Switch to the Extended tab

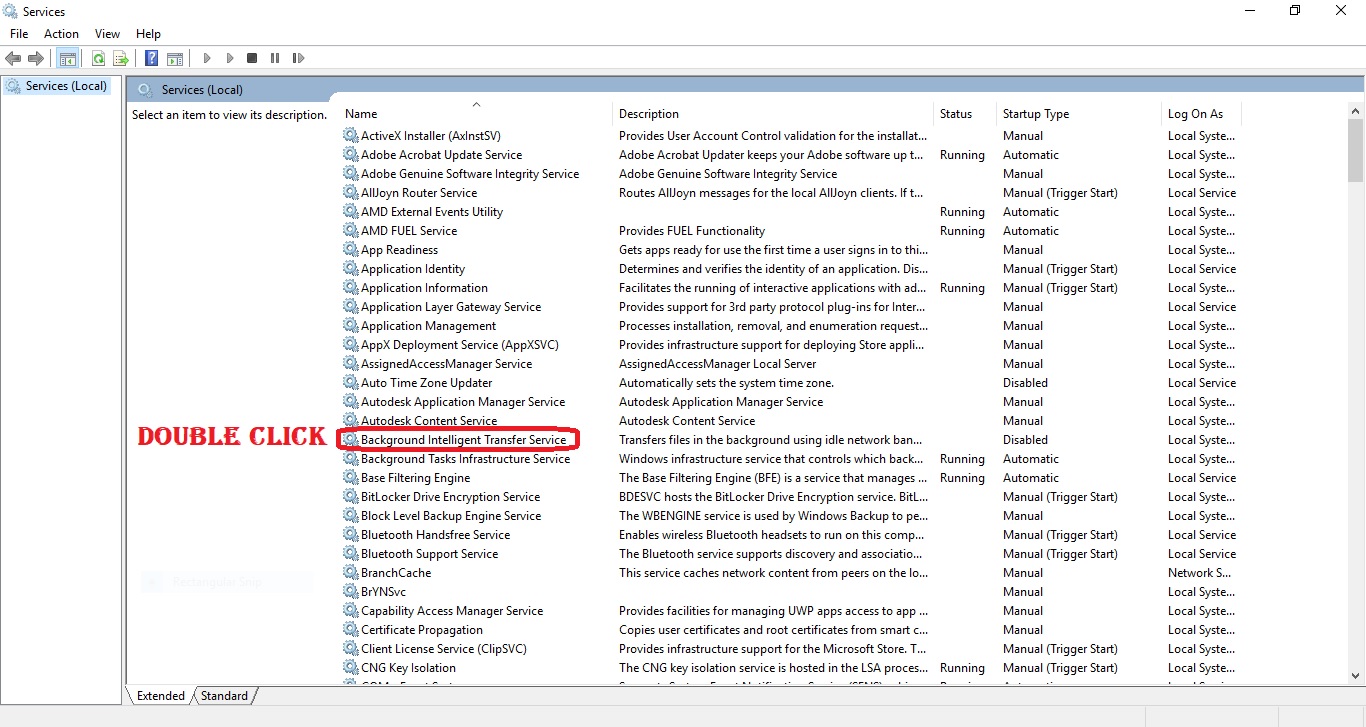tap(161, 696)
